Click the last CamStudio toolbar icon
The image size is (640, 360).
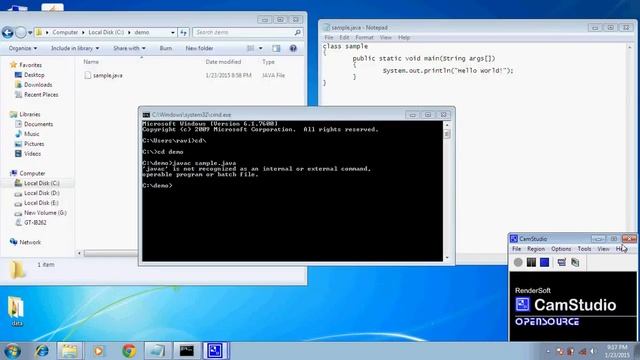coord(575,262)
